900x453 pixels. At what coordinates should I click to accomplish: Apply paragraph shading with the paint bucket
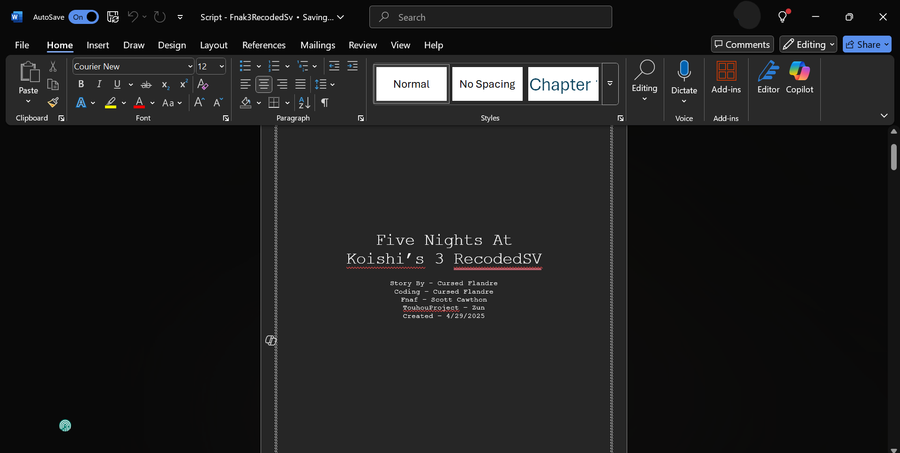[x=246, y=103]
